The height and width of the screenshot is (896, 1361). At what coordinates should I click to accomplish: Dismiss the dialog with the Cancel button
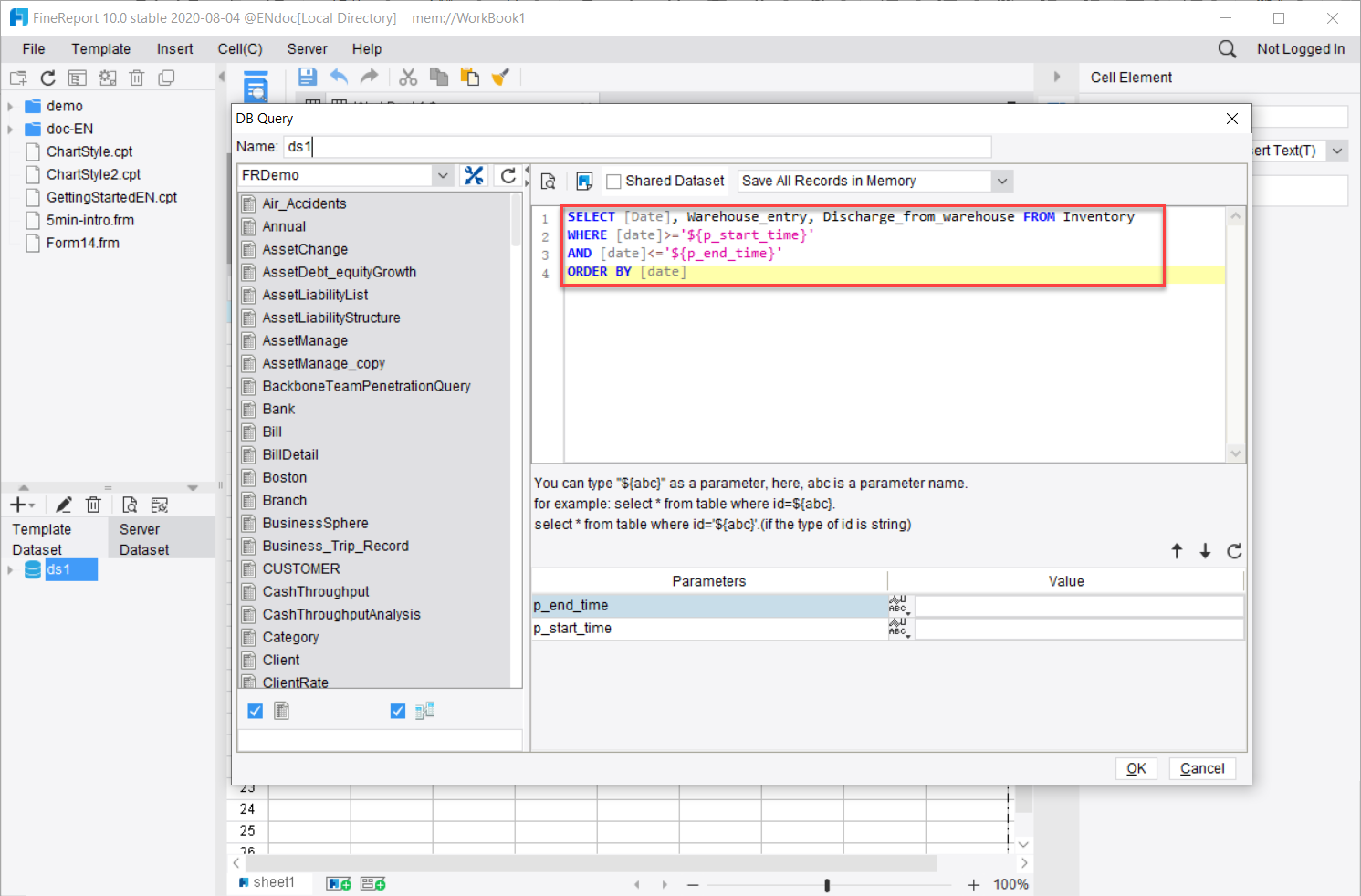[x=1202, y=768]
